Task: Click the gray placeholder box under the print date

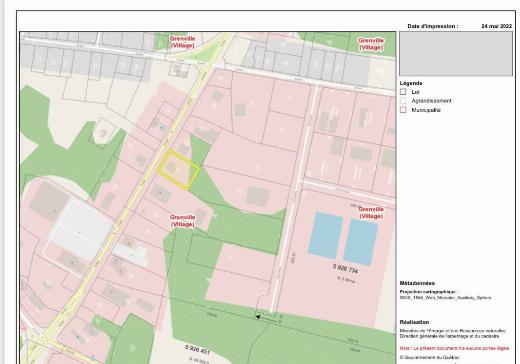Action: (456, 54)
